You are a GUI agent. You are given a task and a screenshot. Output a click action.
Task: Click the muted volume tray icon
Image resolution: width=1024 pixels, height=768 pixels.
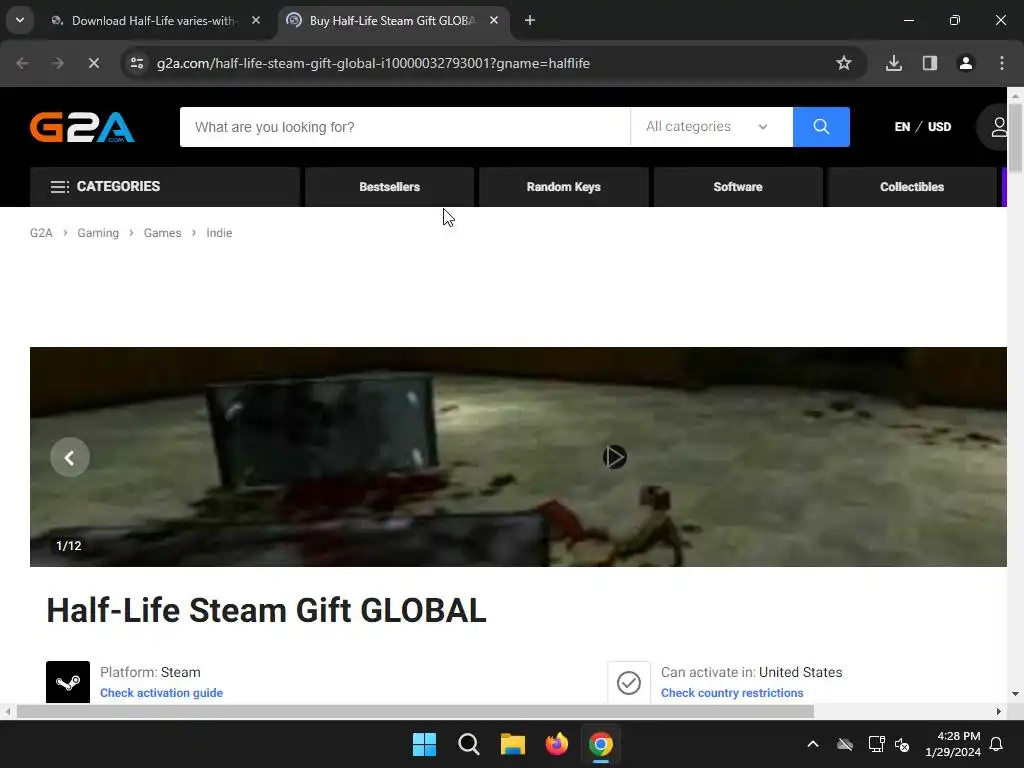[902, 744]
